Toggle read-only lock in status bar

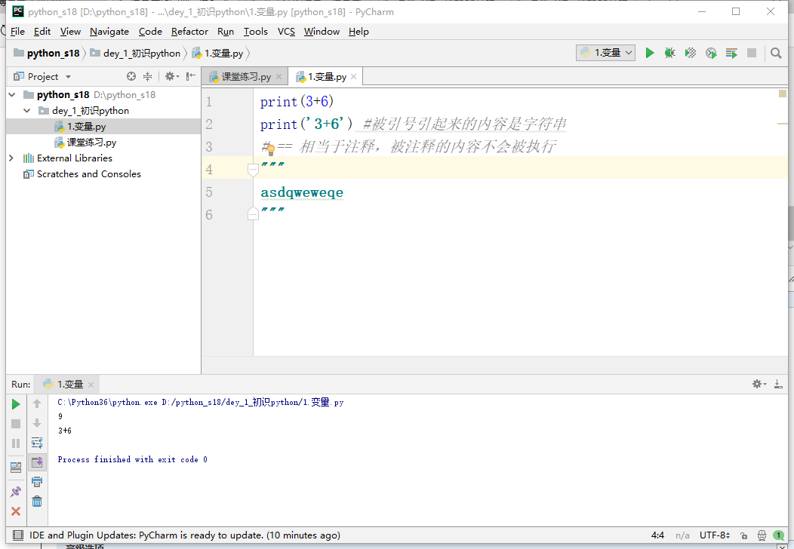[744, 535]
